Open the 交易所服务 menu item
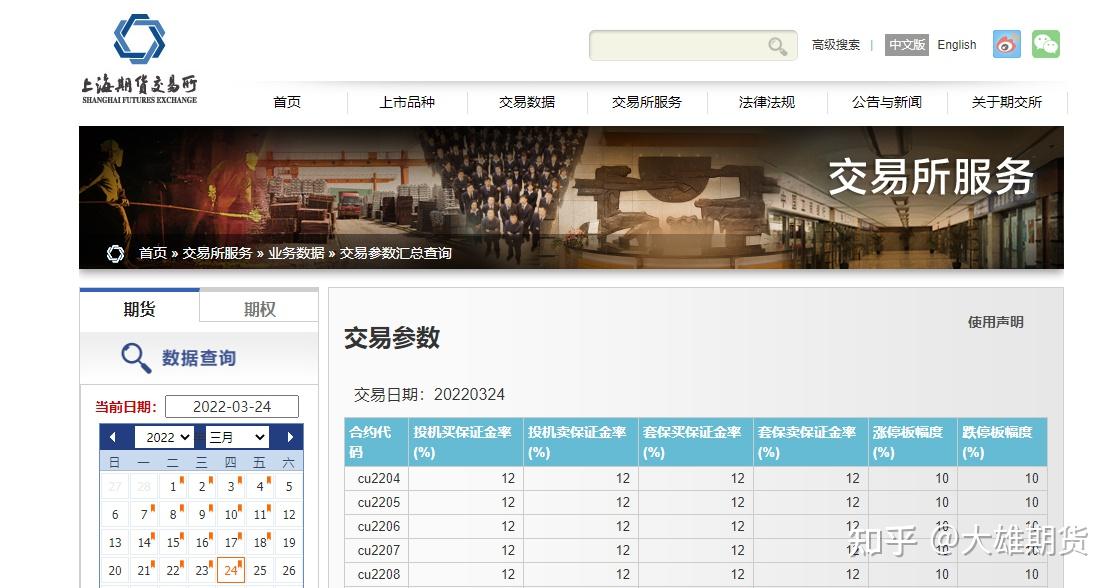Viewport: 1118px width, 588px height. (x=647, y=102)
